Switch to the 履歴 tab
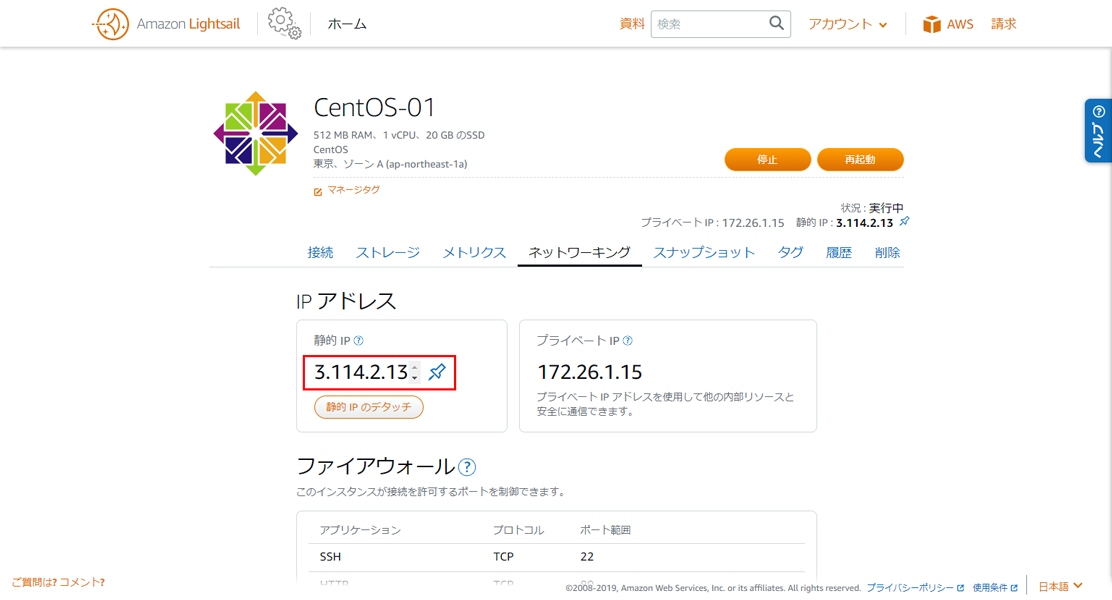This screenshot has height=600, width=1112. point(839,252)
